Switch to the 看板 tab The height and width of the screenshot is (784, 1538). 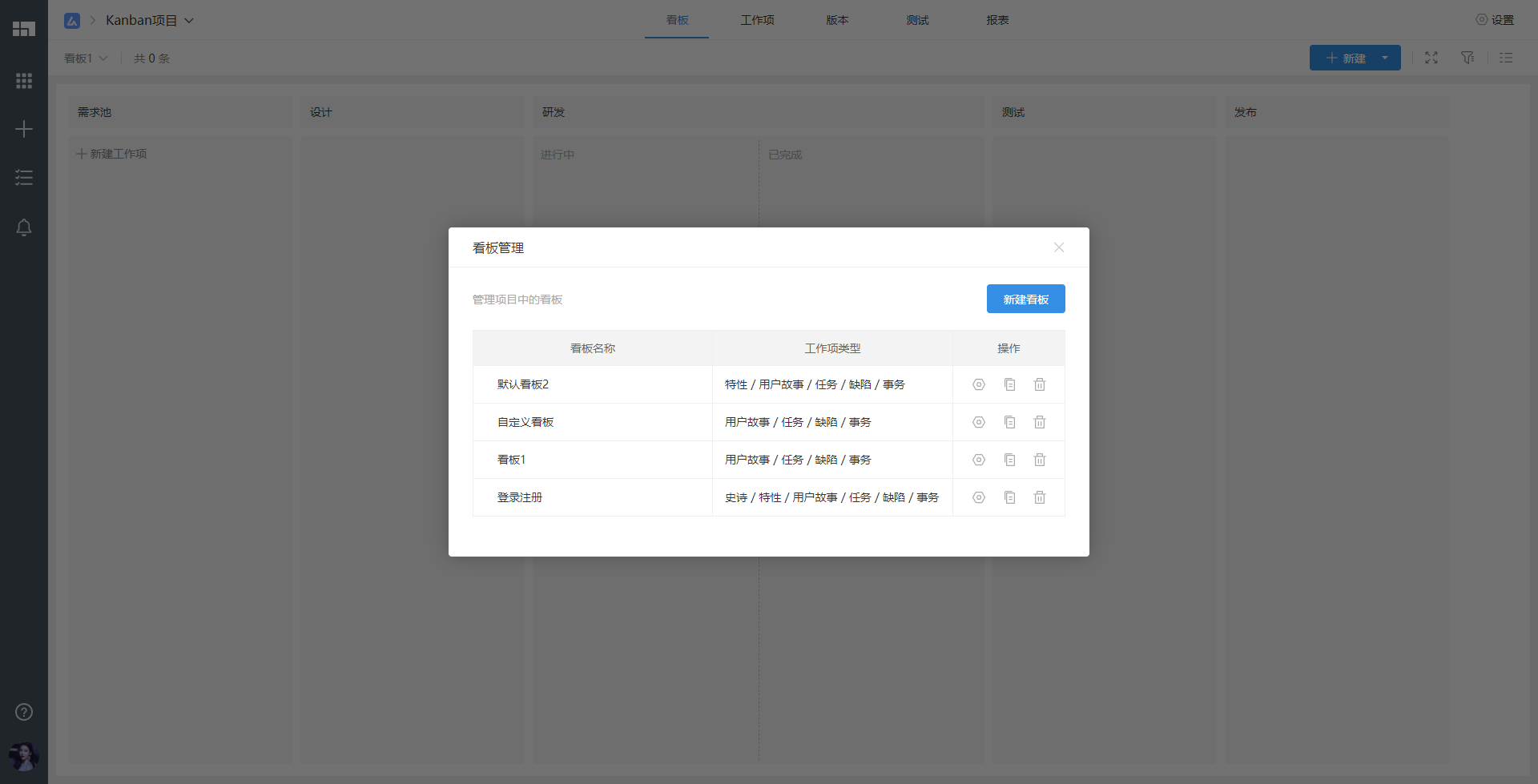click(677, 20)
